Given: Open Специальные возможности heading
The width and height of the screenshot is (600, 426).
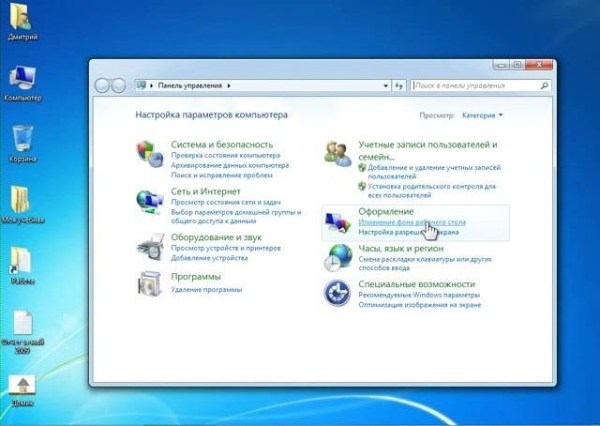Looking at the screenshot, I should (416, 284).
